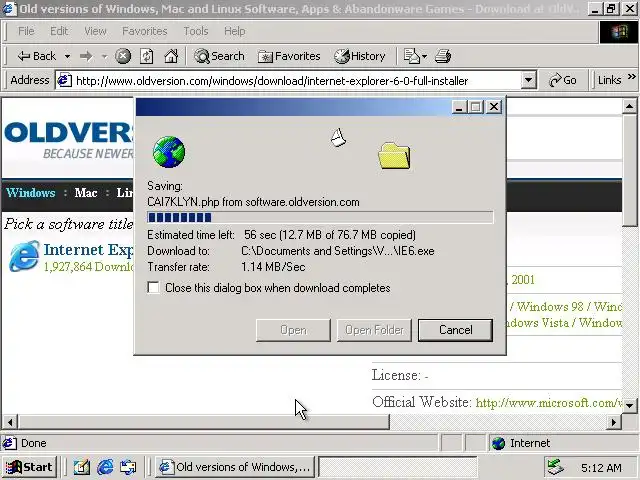Screen dimensions: 640x480
Task: Click the disabled Open button
Action: 293,330
